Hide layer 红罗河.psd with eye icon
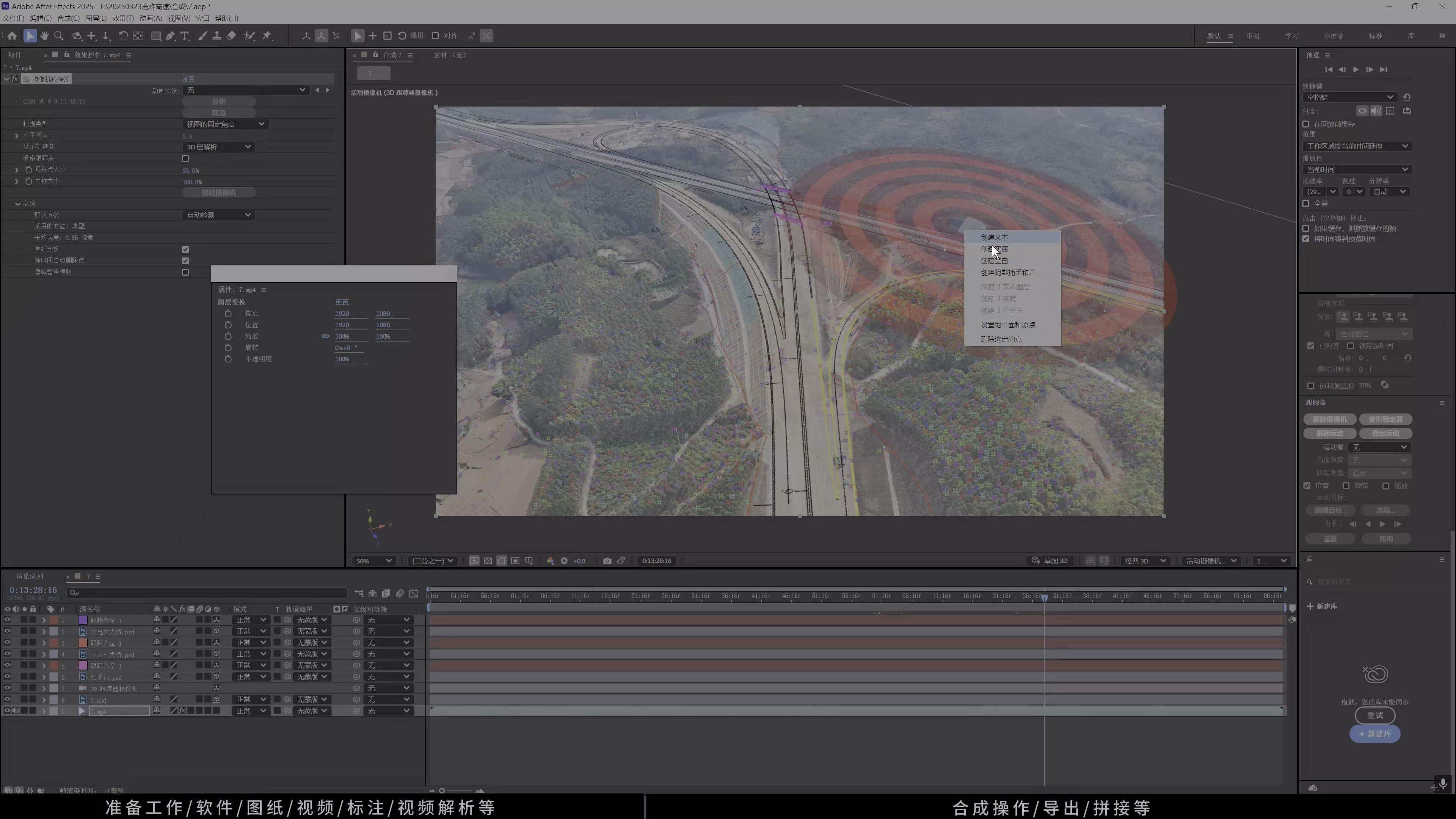 7,676
